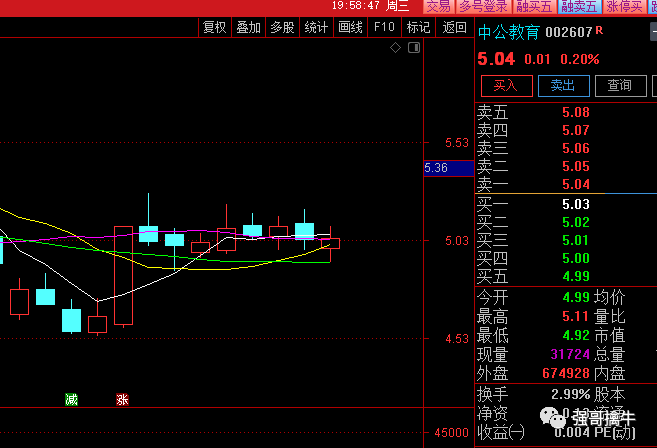657x448 pixels.
Task: Click the red 买入 button
Action: coord(506,86)
